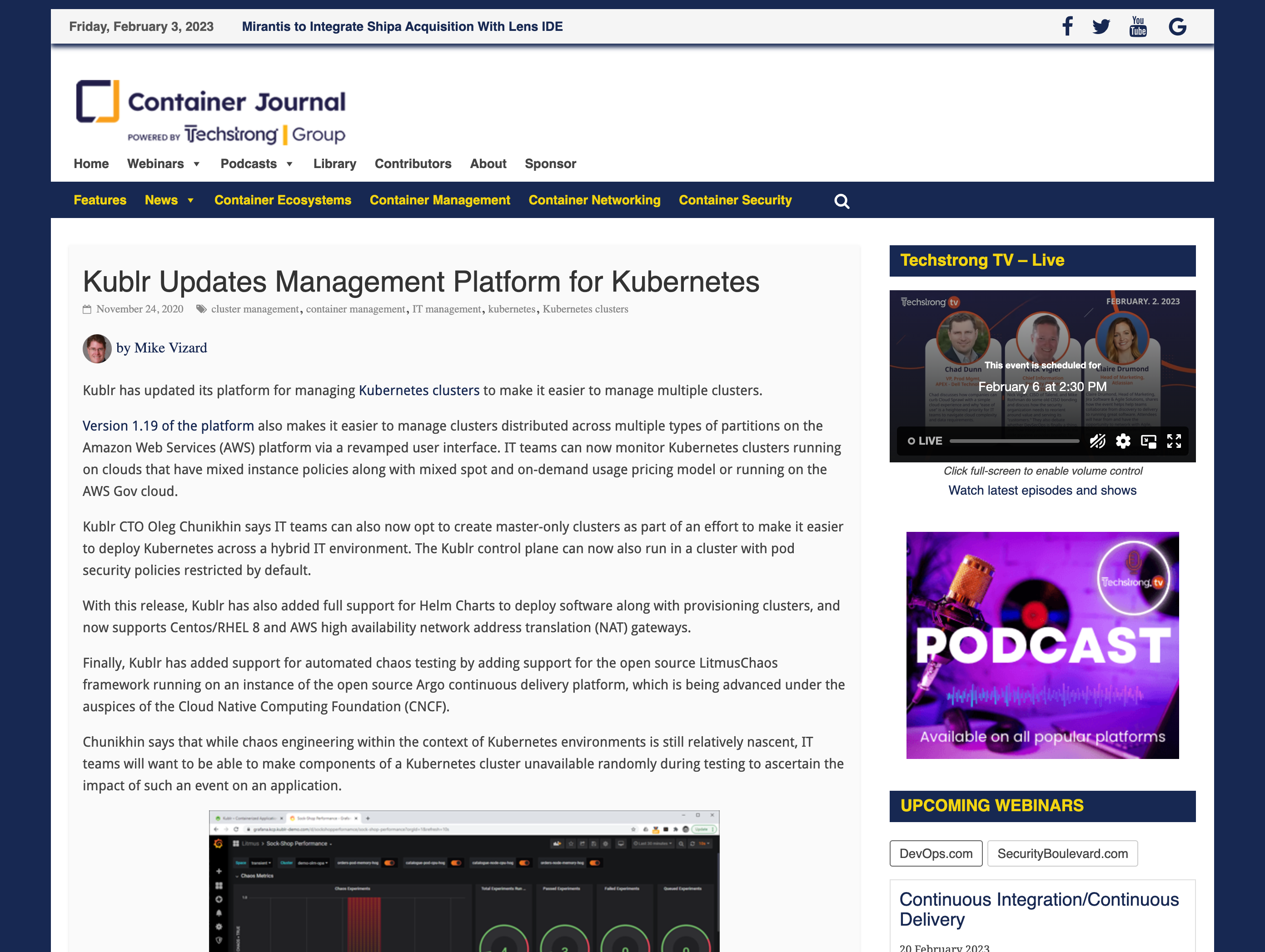Open the Podcasts menu item

[x=249, y=164]
